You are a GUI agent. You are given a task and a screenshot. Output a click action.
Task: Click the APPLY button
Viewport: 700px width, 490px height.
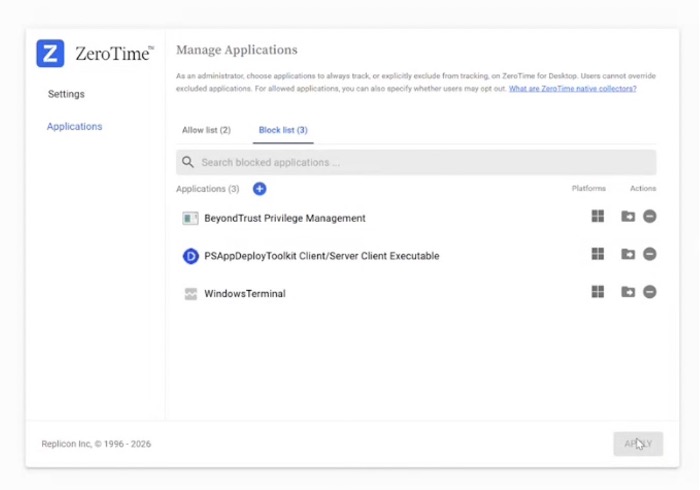(x=638, y=444)
